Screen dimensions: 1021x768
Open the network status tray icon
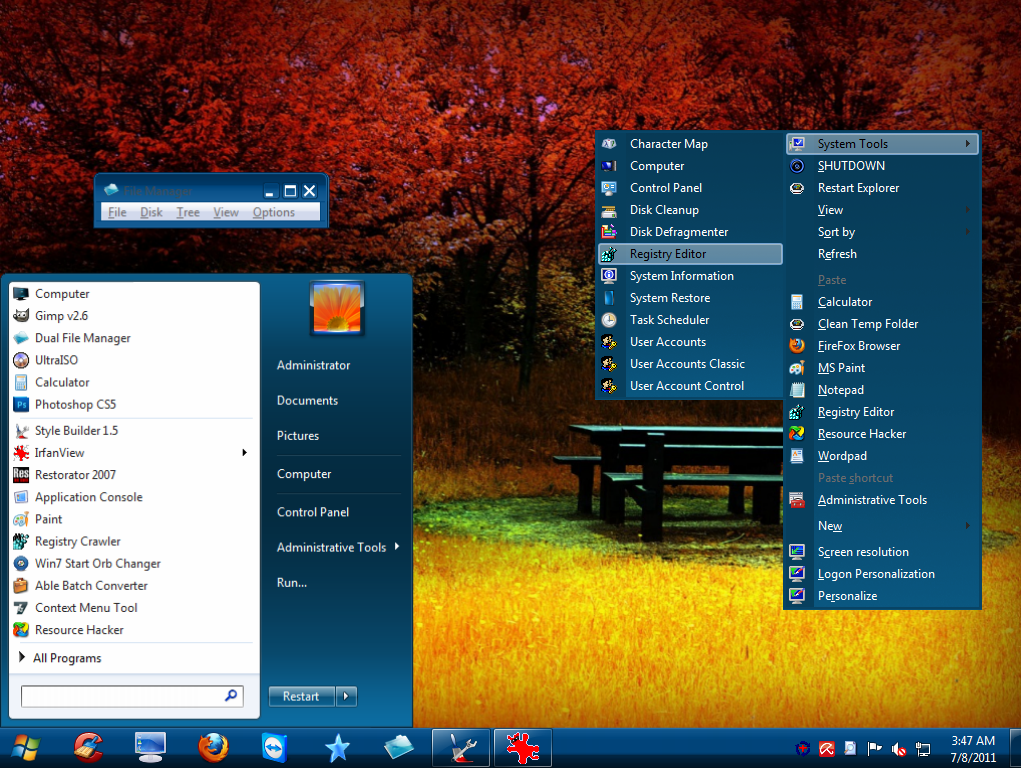pyautogui.click(x=922, y=748)
